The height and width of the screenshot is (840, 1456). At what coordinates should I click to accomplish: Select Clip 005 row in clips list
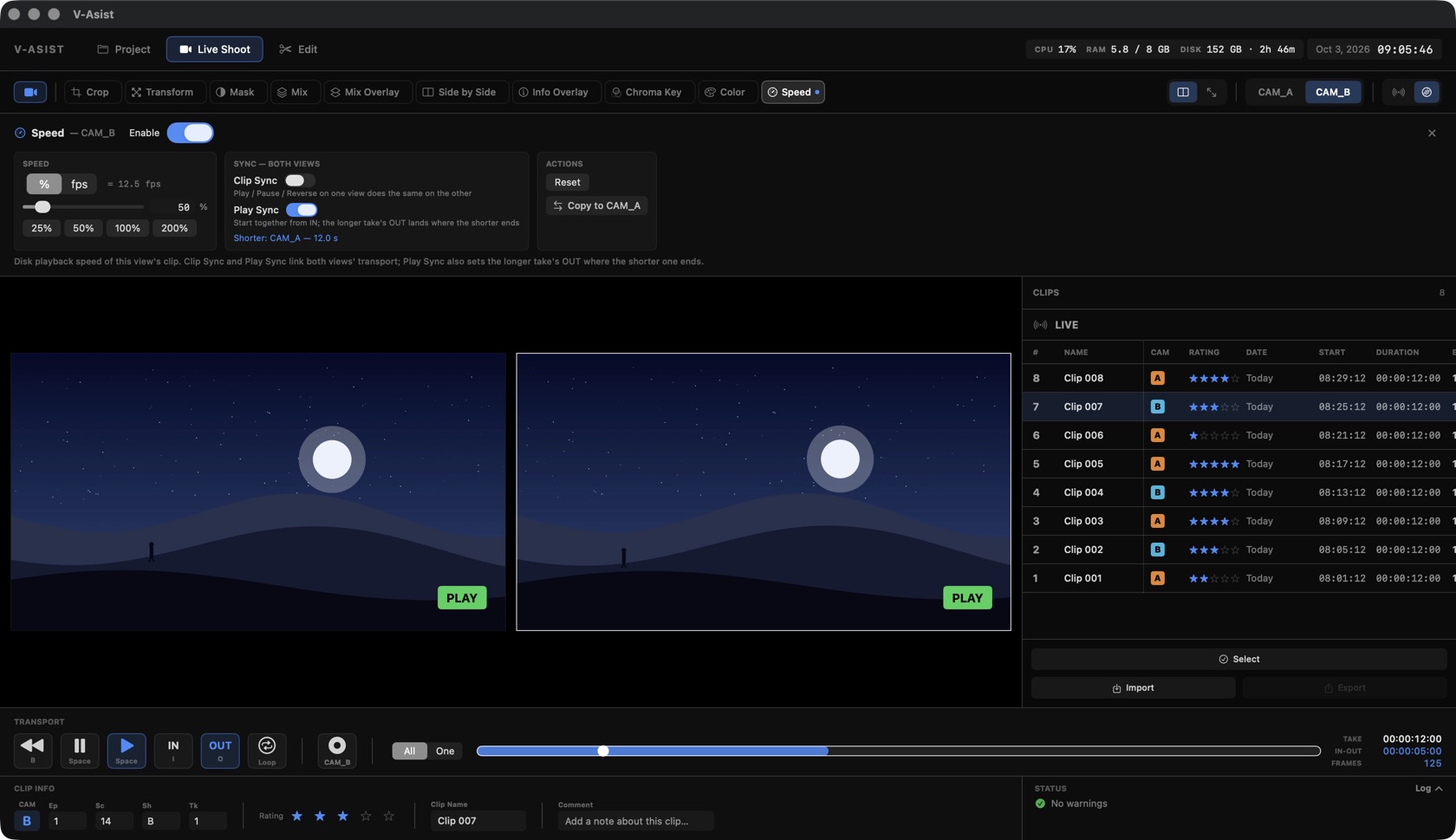[x=1238, y=464]
